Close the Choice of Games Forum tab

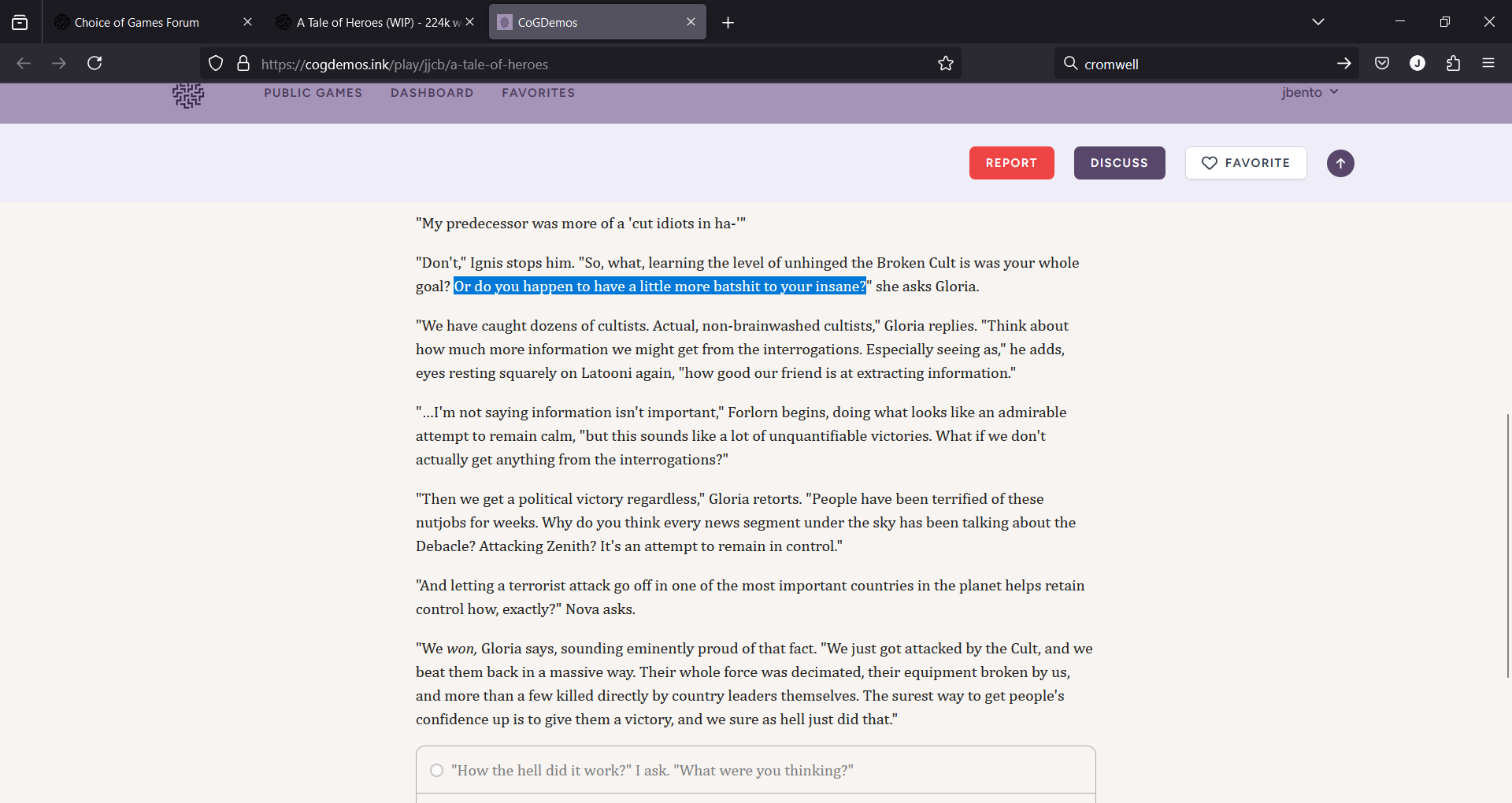248,22
